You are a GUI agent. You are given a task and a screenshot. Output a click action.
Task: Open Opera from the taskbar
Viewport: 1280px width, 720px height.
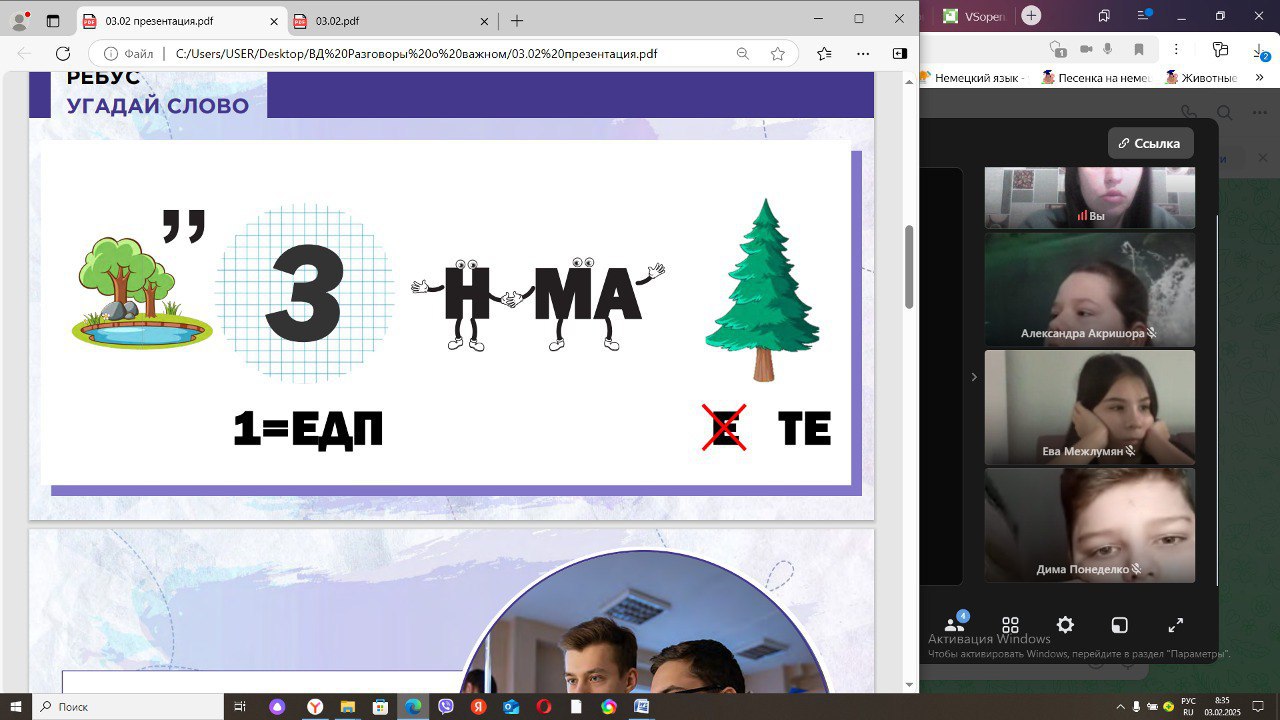point(544,706)
